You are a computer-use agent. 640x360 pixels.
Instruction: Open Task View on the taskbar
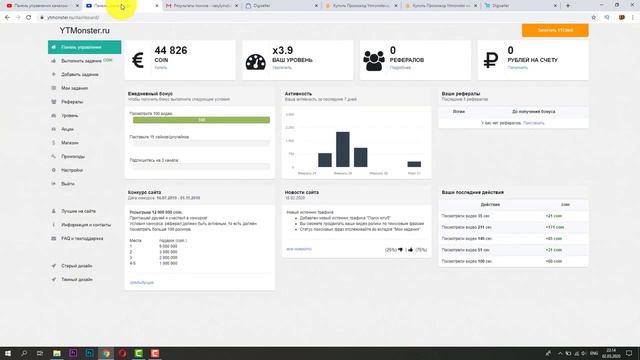40,353
